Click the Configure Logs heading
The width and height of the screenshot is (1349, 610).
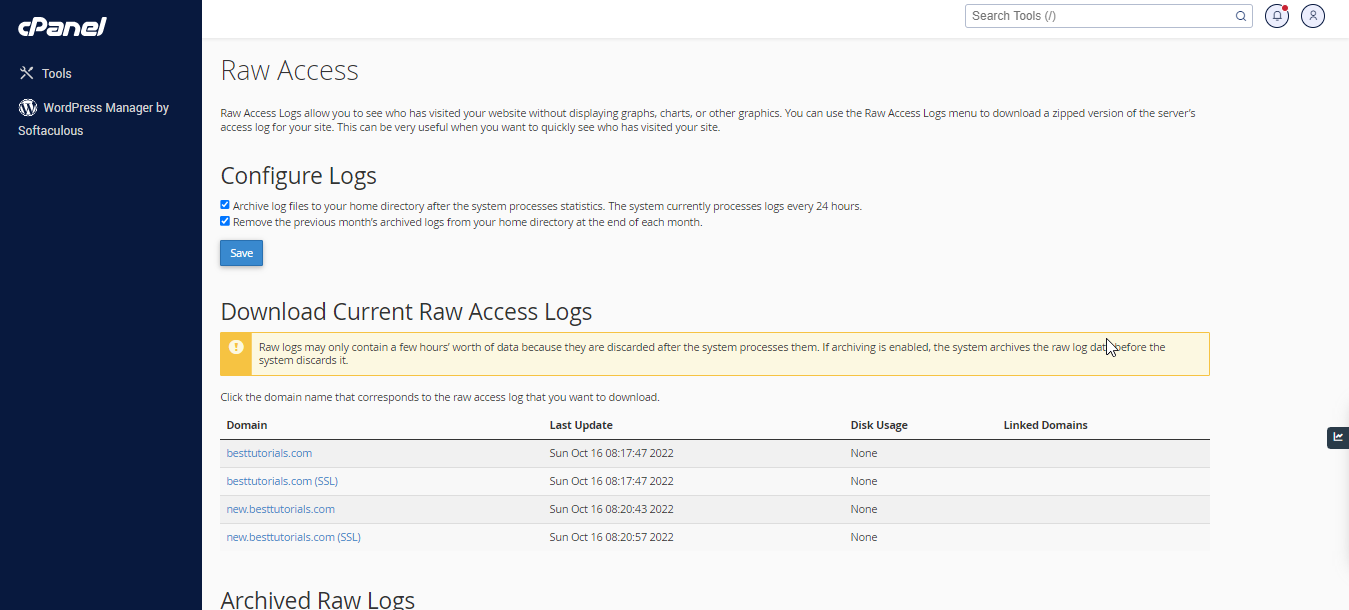tap(298, 176)
